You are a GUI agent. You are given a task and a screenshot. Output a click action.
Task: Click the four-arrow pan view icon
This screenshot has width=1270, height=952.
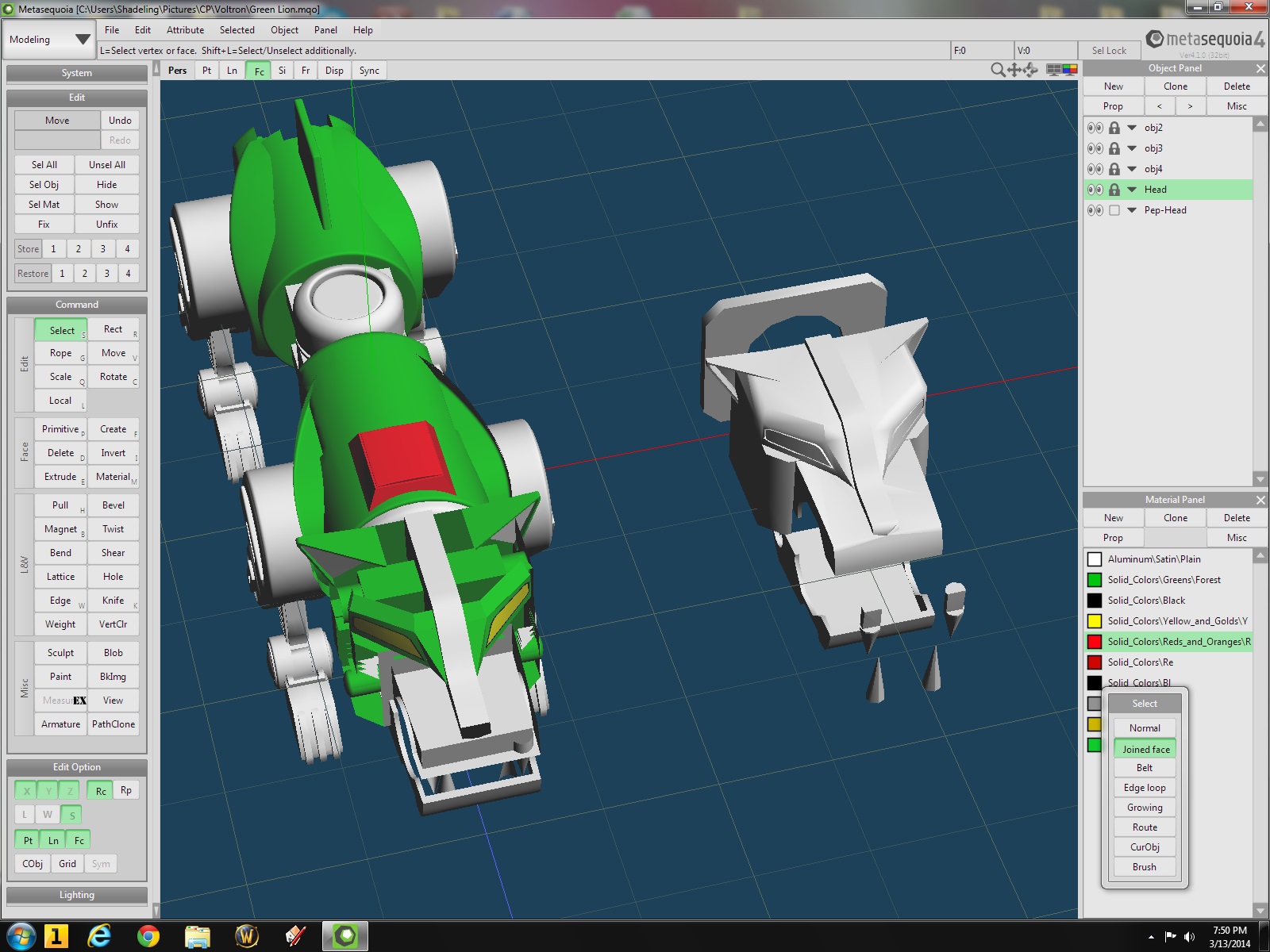(1014, 70)
